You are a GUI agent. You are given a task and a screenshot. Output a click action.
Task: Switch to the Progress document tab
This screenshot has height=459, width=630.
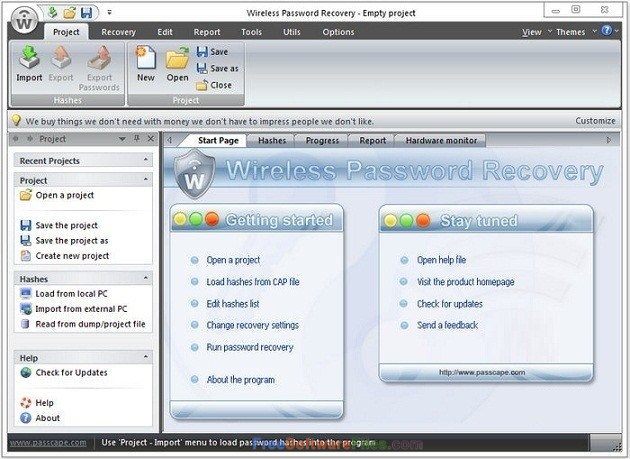pyautogui.click(x=322, y=141)
